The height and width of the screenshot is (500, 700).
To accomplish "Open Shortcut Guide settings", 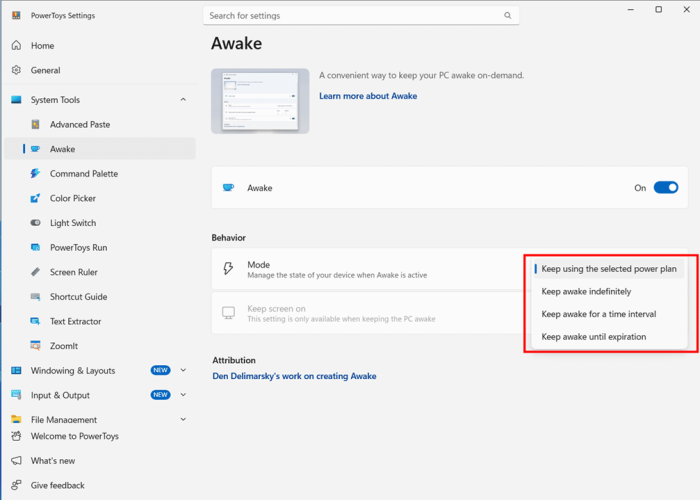I will click(100, 296).
